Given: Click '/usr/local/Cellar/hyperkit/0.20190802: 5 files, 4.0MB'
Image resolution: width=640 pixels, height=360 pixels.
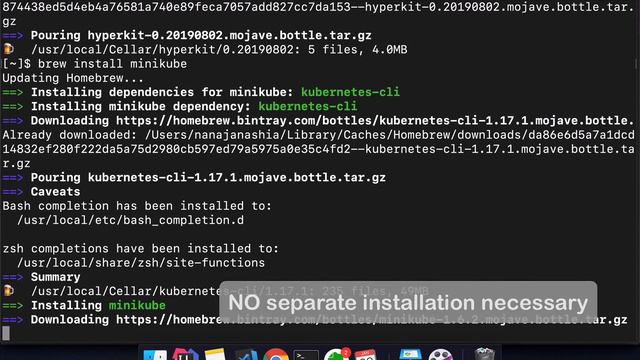Looking at the screenshot, I should click(x=219, y=50).
